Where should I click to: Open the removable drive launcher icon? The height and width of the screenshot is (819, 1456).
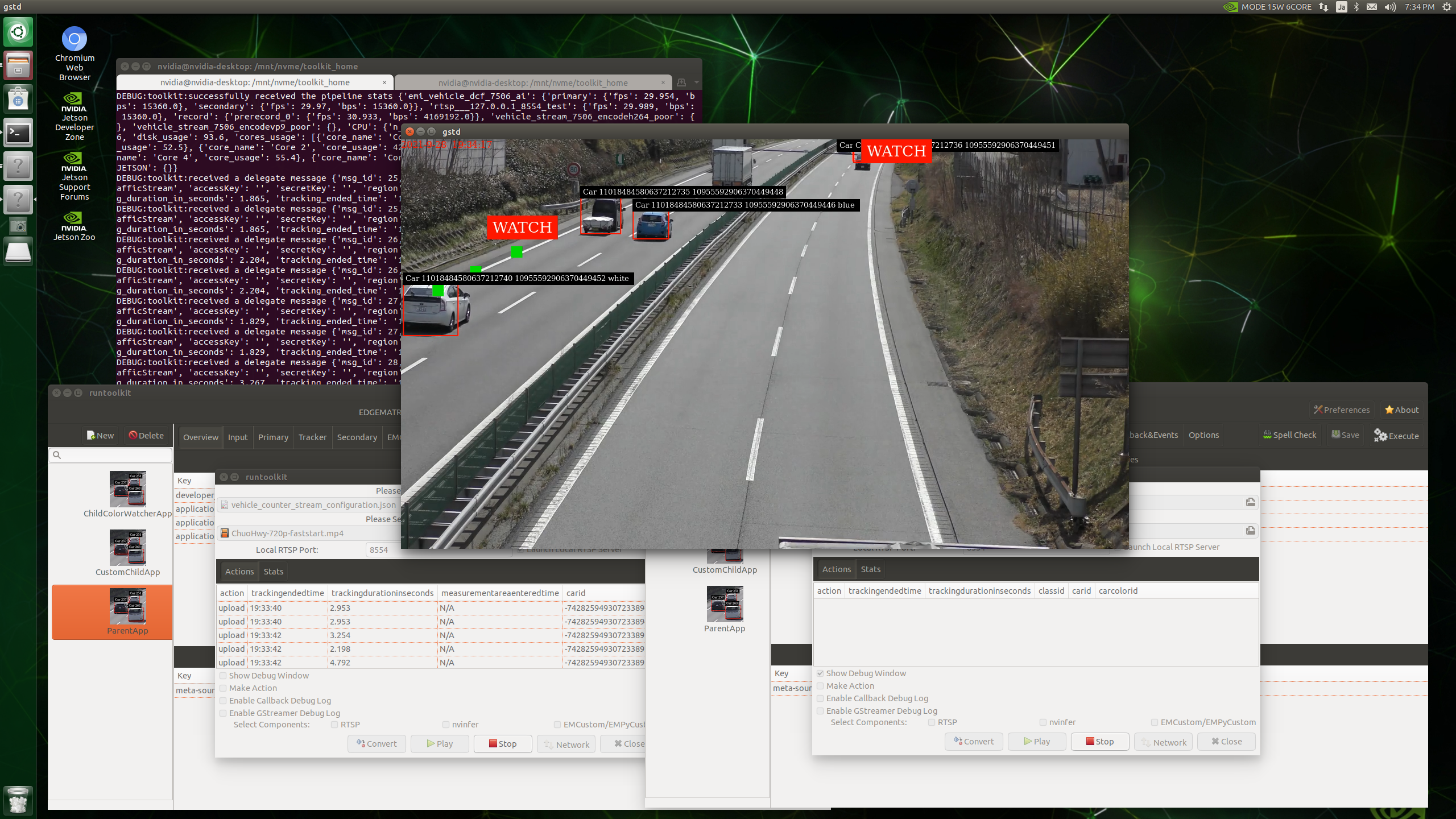tap(18, 251)
